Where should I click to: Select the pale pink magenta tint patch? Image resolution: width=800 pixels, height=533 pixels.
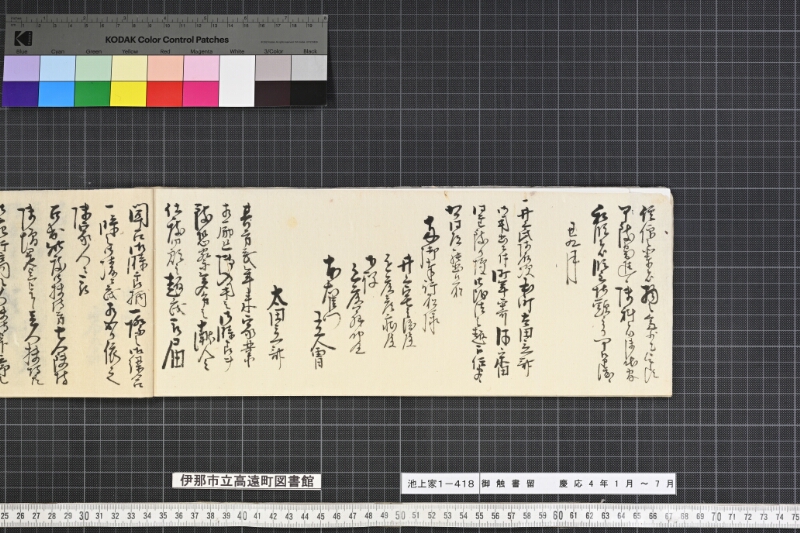(x=202, y=68)
